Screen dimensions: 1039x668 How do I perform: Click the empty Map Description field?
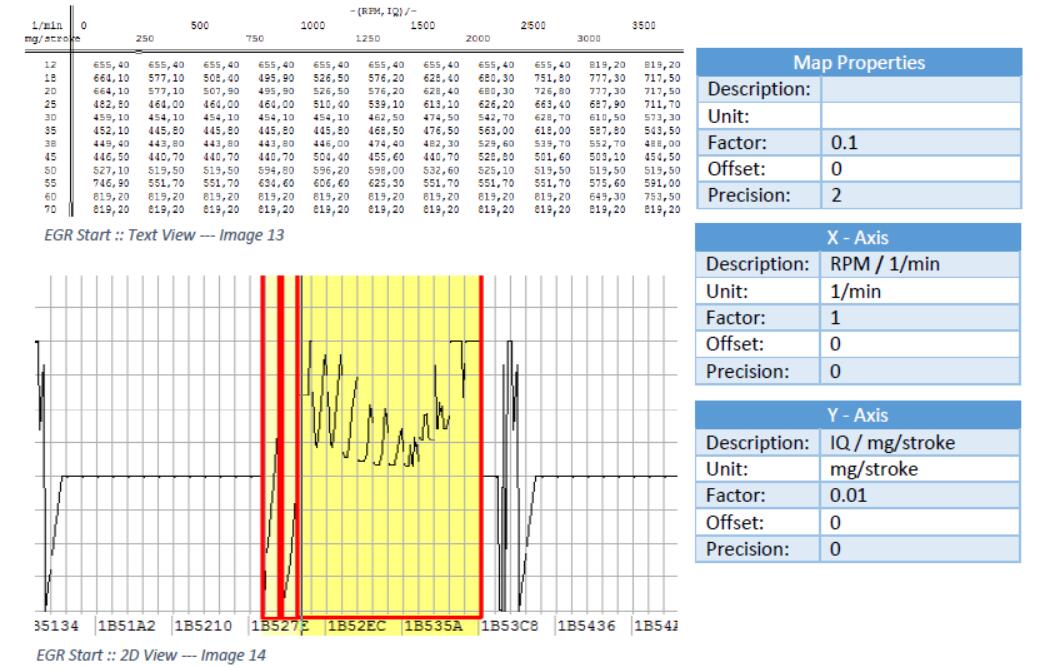tap(921, 89)
